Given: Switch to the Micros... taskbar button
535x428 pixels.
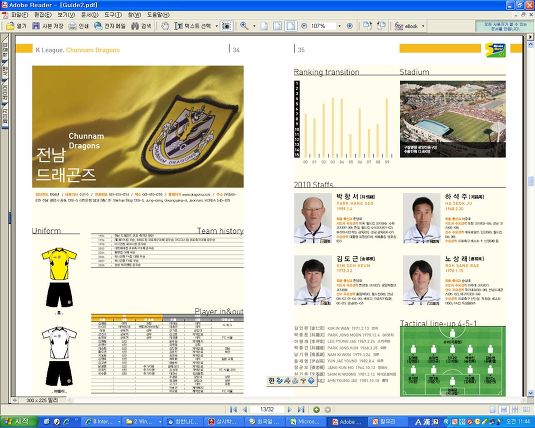Looking at the screenshot, I should tap(307, 422).
